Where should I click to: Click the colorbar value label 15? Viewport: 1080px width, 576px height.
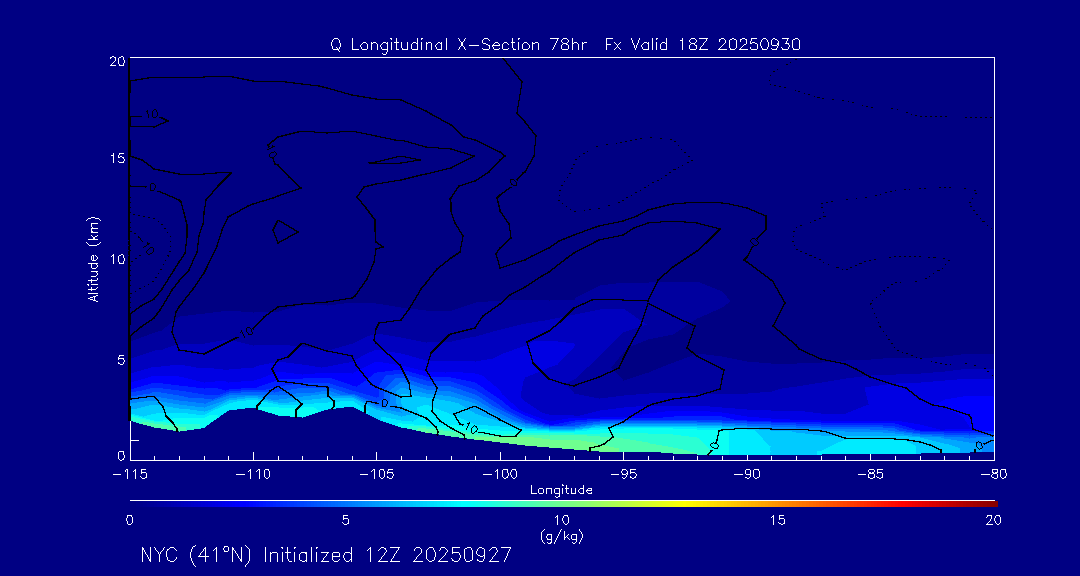click(777, 520)
